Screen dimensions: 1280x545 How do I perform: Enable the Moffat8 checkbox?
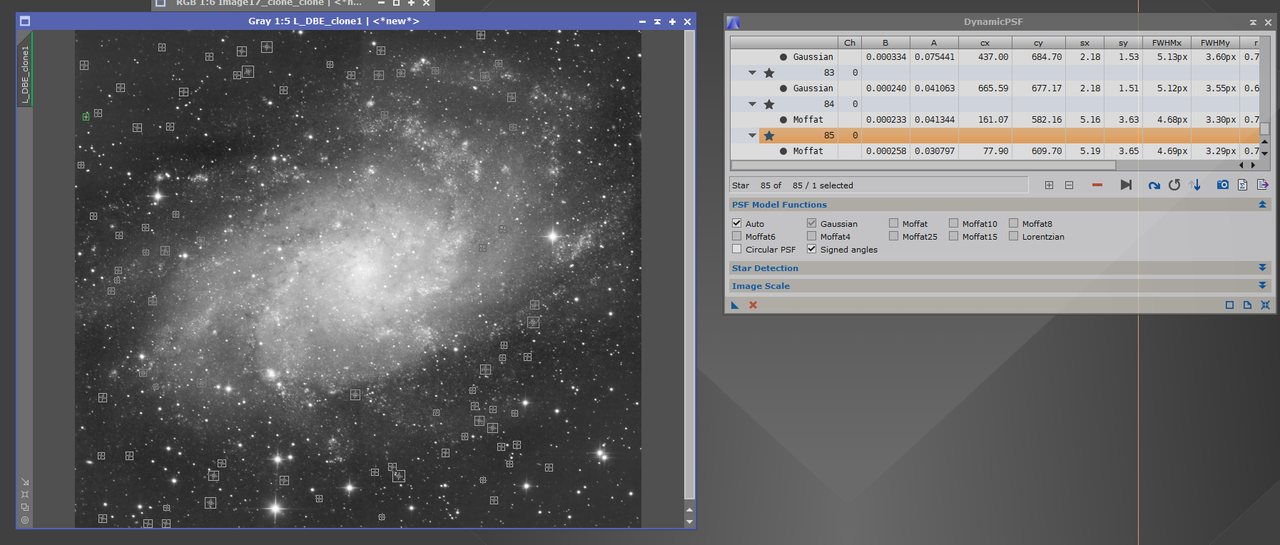[x=1014, y=224]
